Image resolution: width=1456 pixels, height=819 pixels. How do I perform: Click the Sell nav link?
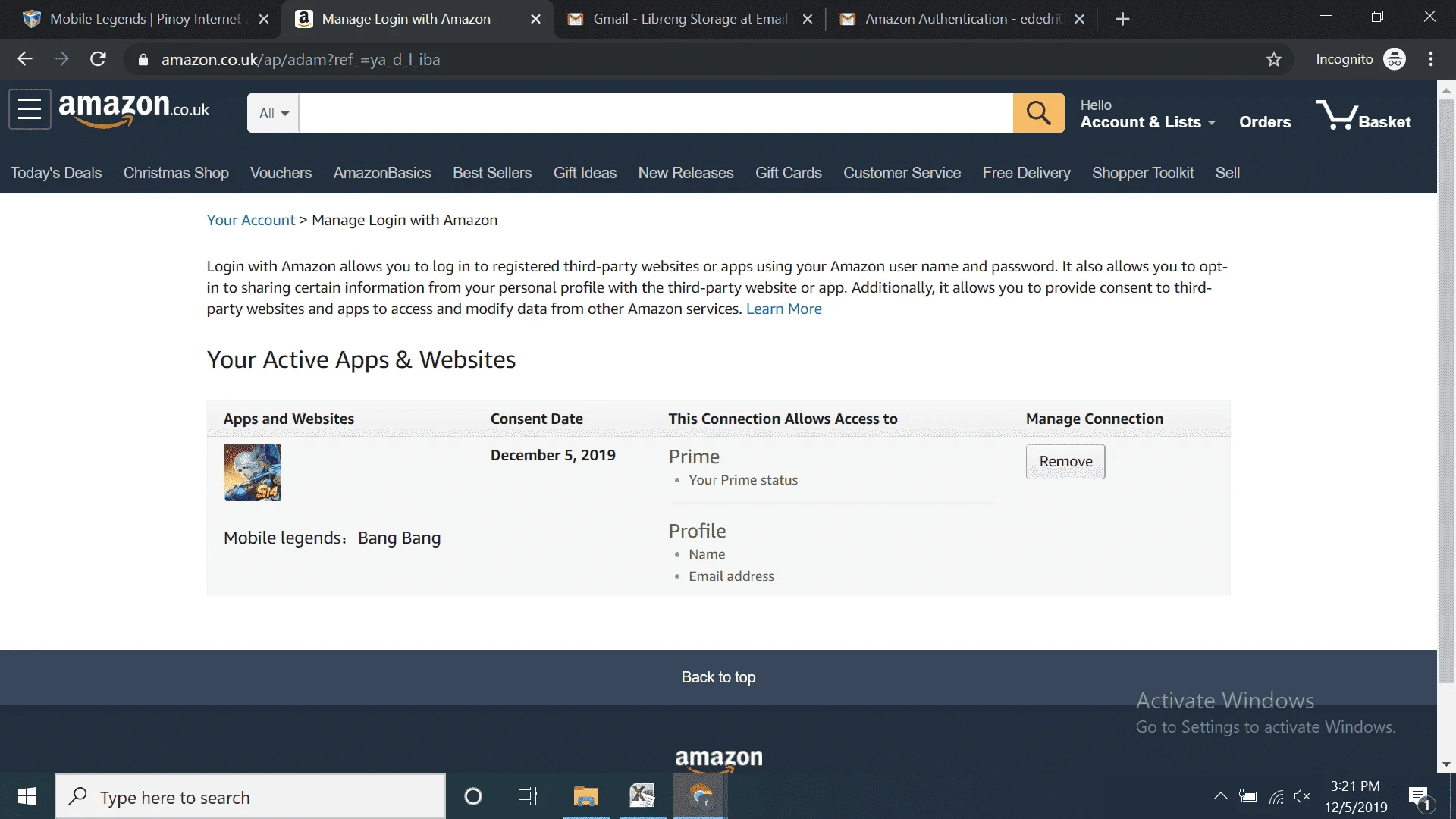click(x=1227, y=173)
